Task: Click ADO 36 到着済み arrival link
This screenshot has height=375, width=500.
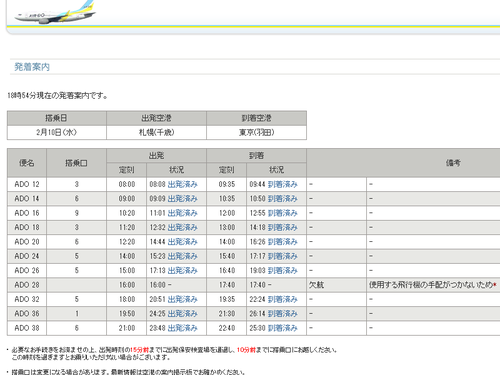Action: tap(282, 314)
